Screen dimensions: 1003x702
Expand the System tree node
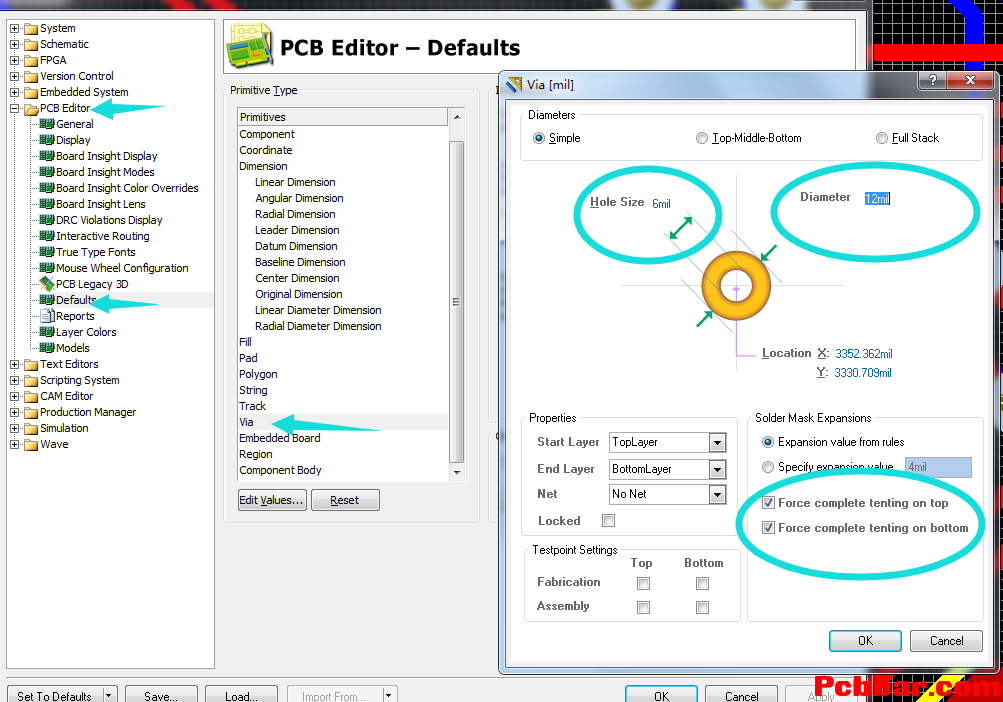(15, 29)
